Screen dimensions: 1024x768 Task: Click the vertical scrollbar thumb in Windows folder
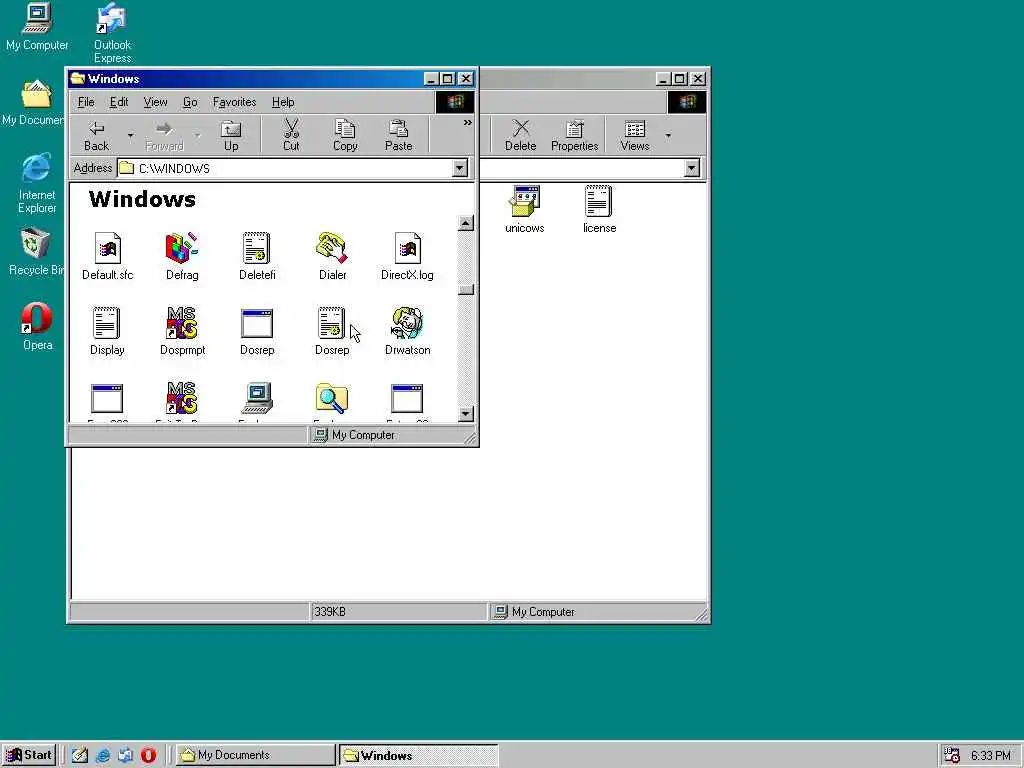466,289
